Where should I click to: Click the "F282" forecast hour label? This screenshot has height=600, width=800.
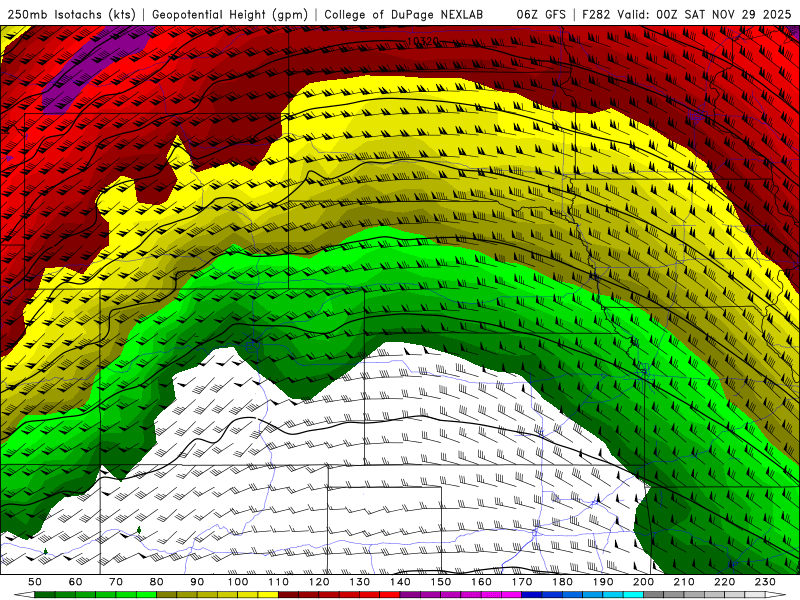click(596, 14)
